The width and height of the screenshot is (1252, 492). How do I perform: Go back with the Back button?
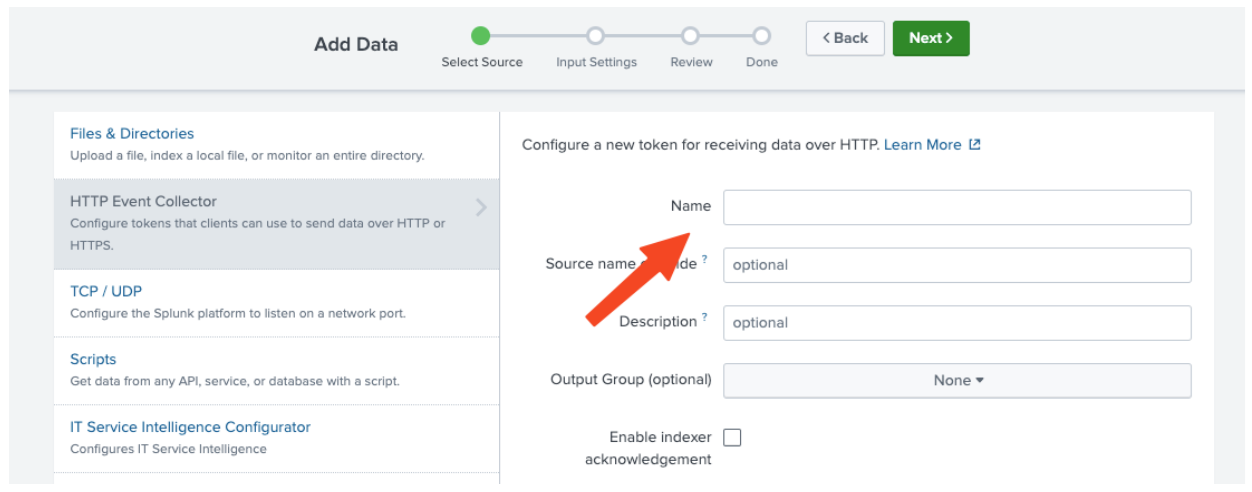tap(845, 38)
